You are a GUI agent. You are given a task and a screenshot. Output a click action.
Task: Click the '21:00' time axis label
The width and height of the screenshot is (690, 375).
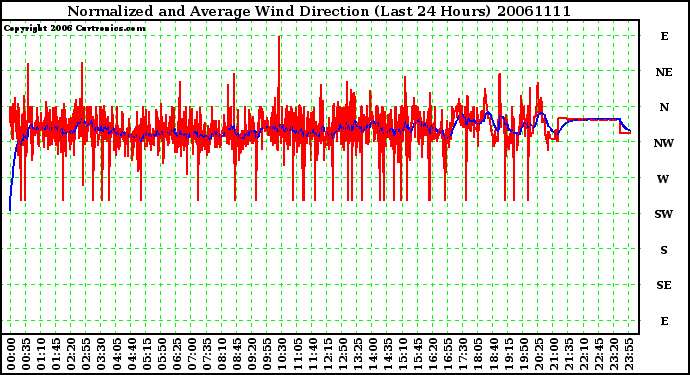[x=554, y=354]
